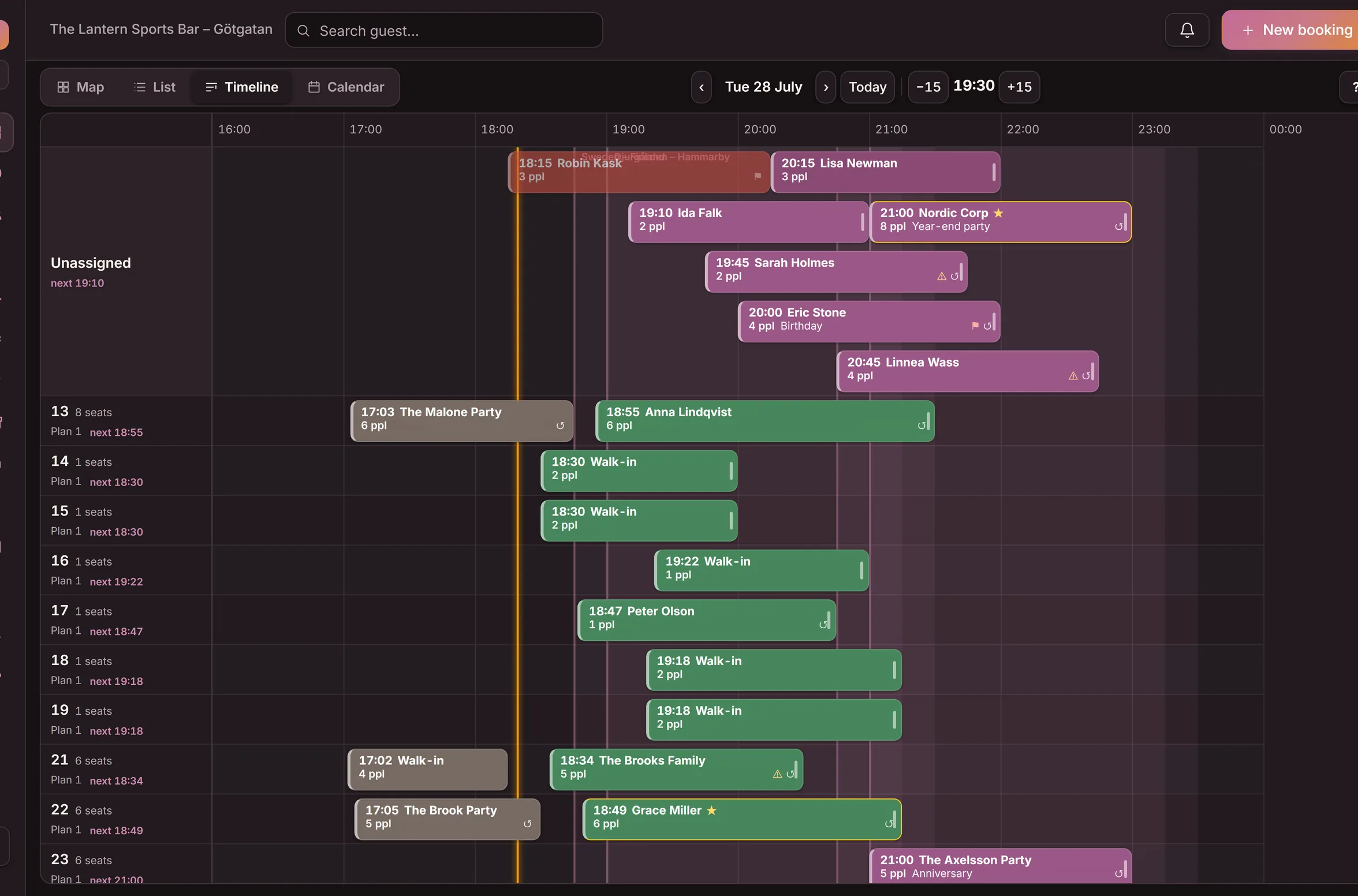Click the star icon on Grace Miller booking
The image size is (1358, 896).
(711, 810)
